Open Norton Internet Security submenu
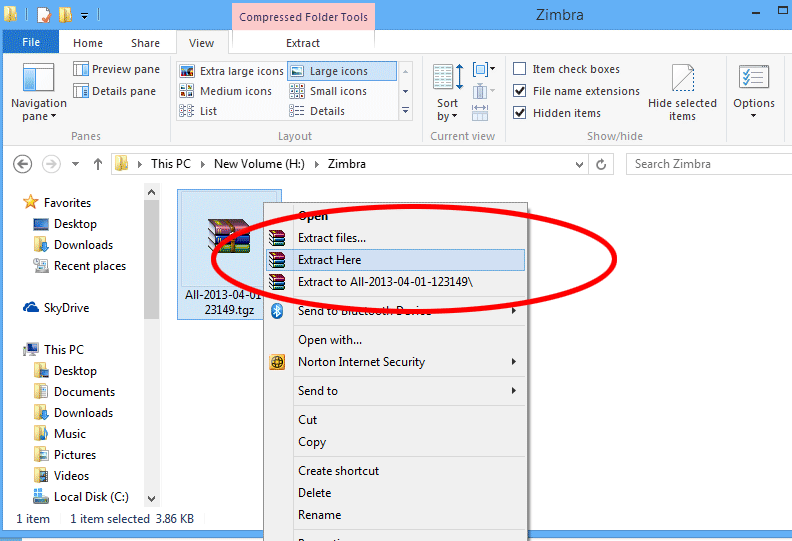Screen dimensions: 792x541 pyautogui.click(x=395, y=362)
